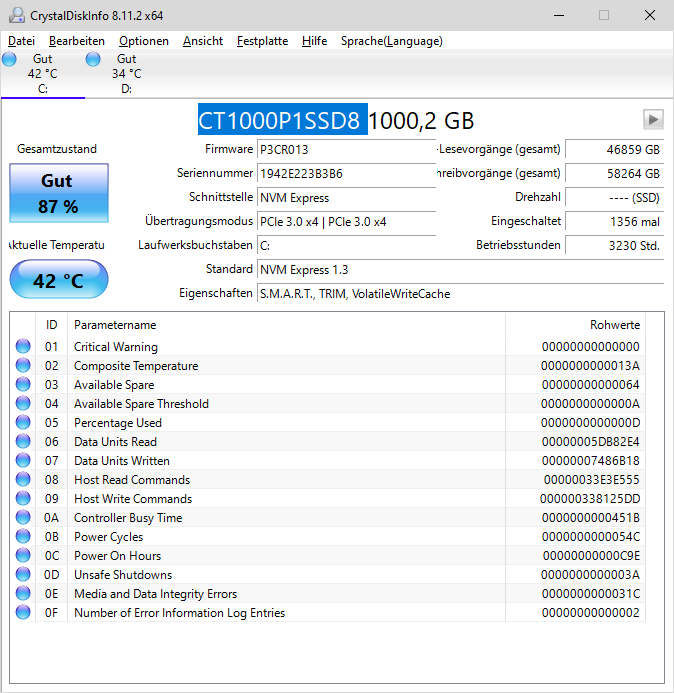This screenshot has width=674, height=693.
Task: Click status orb for Media and Data Integrity Errors
Action: (23, 593)
